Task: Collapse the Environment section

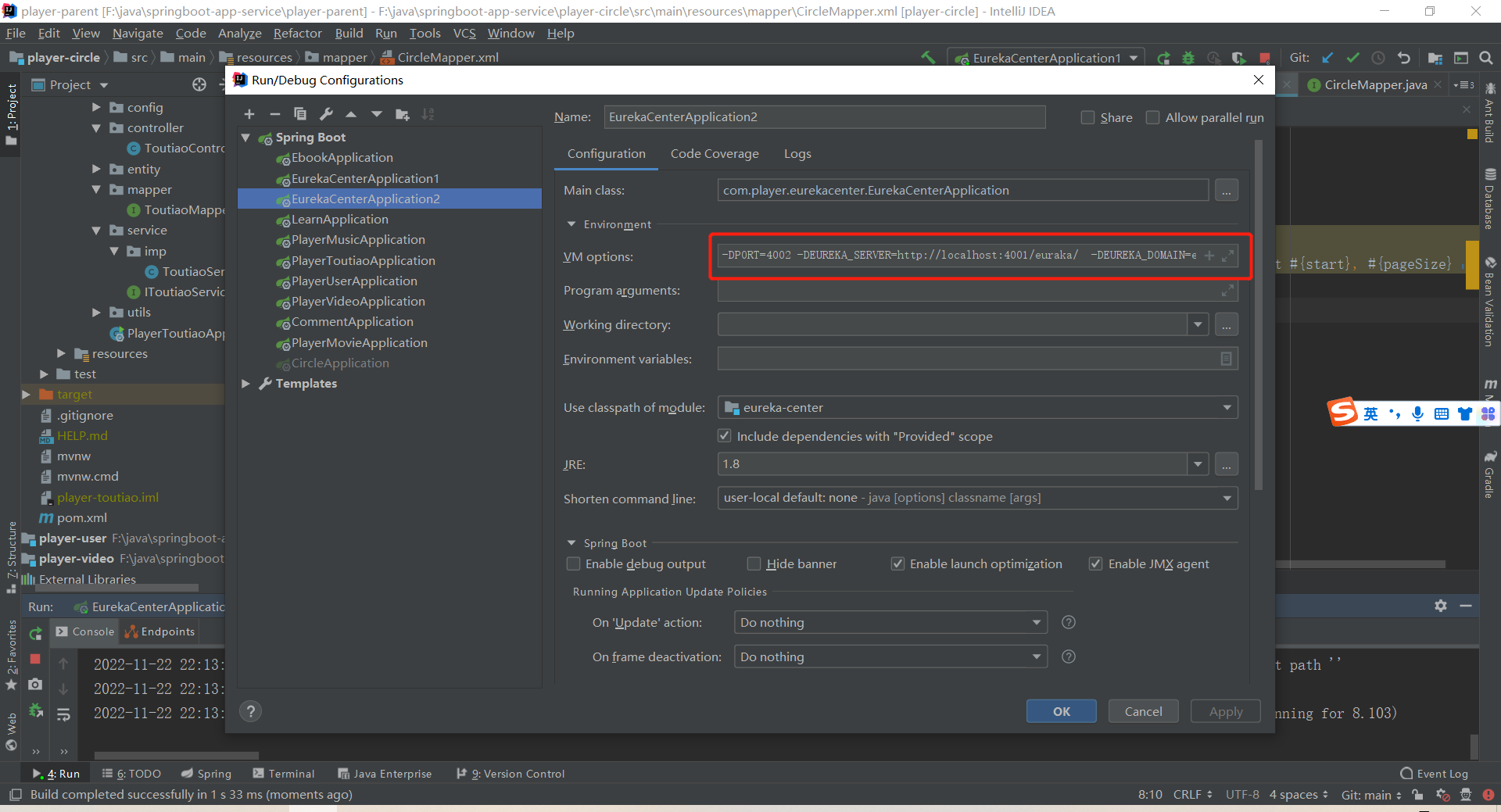Action: tap(571, 224)
